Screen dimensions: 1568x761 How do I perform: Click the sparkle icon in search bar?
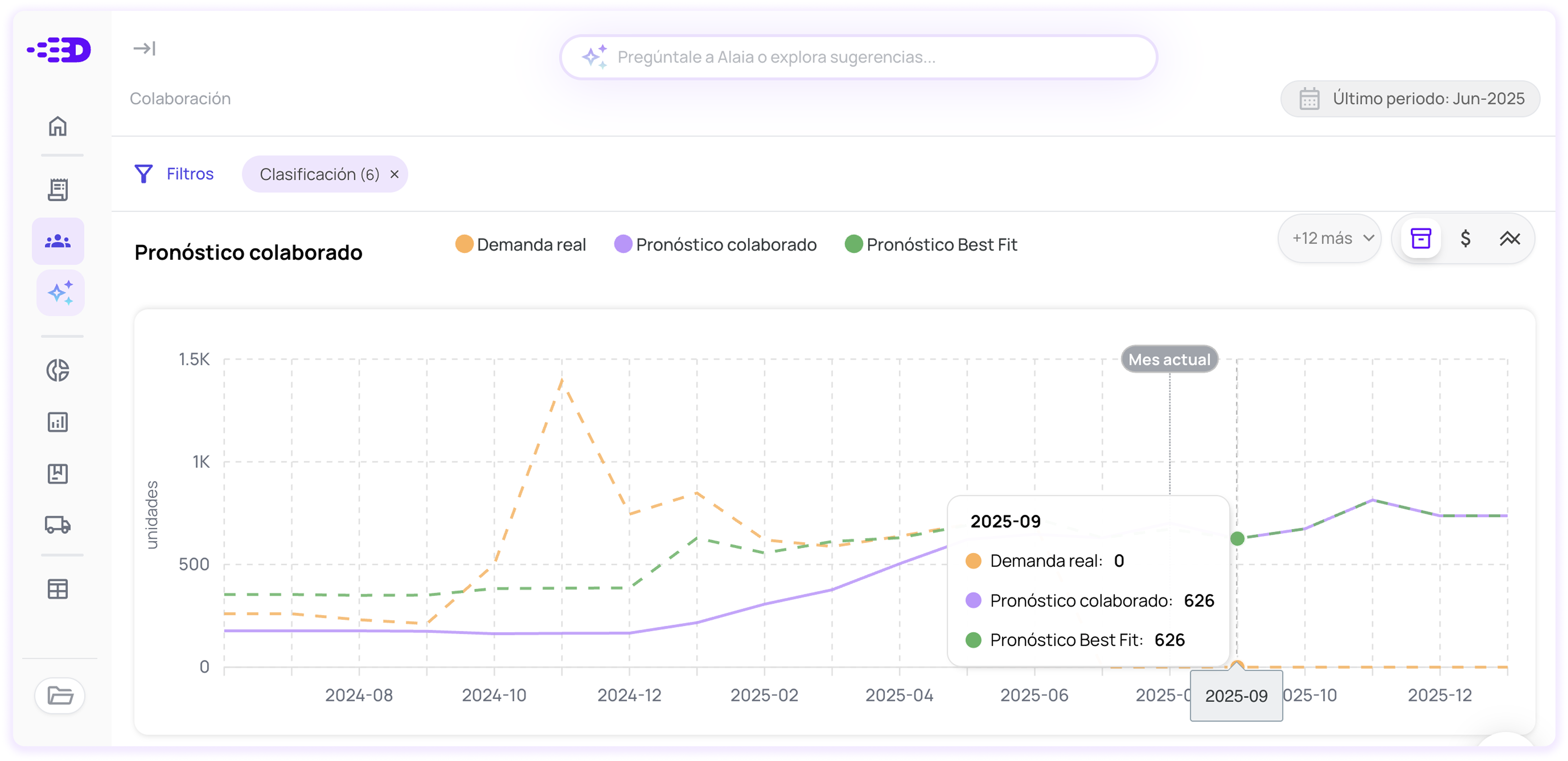pyautogui.click(x=594, y=57)
